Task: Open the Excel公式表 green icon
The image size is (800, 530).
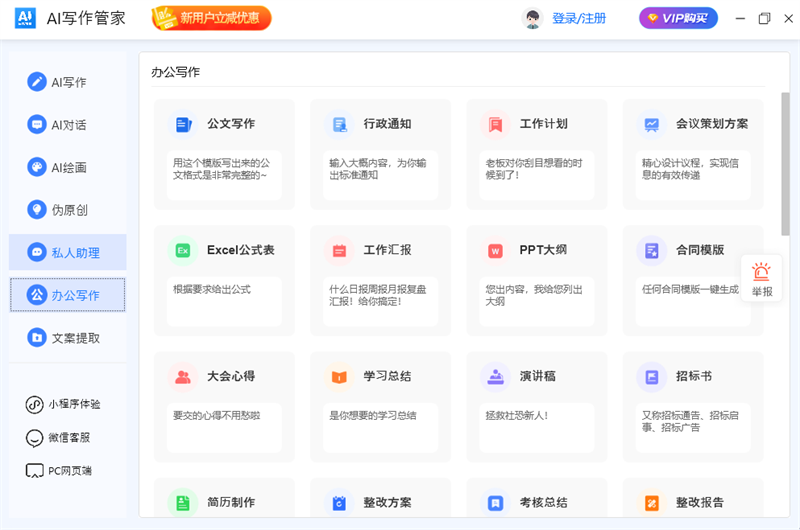Action: pos(183,250)
